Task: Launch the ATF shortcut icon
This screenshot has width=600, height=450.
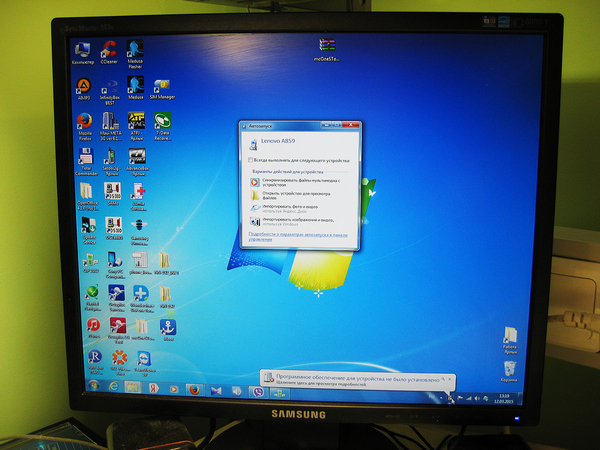Action: (136, 126)
